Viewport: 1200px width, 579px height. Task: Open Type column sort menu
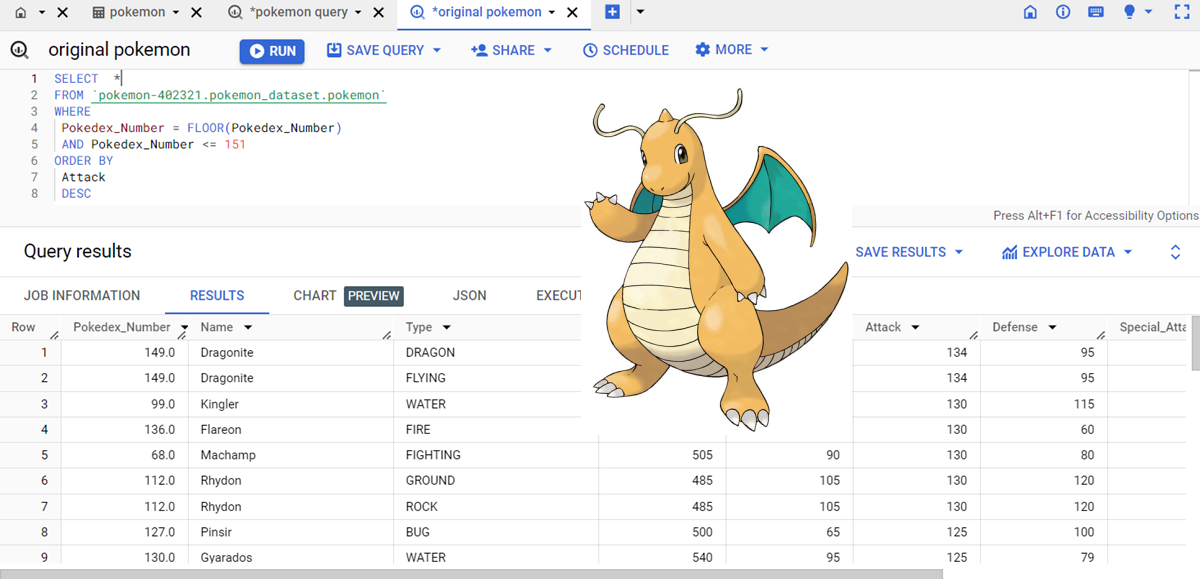(x=447, y=327)
